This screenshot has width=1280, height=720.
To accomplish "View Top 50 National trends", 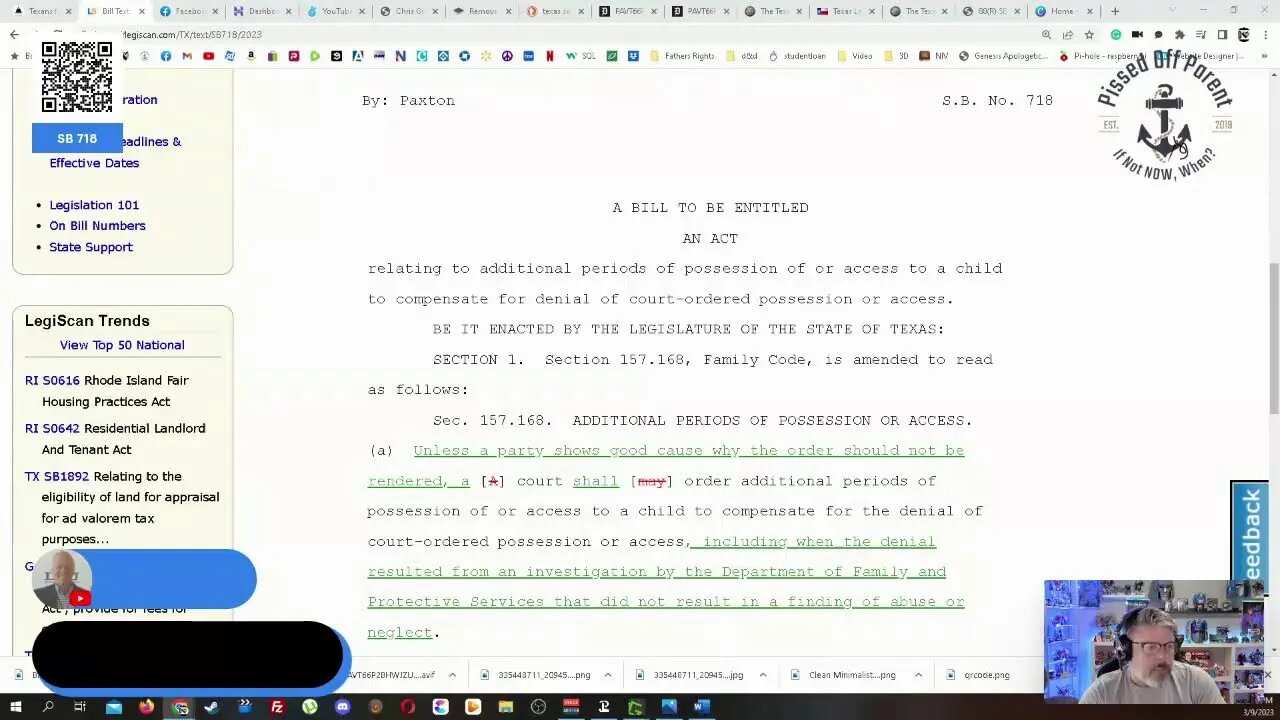I will pyautogui.click(x=122, y=345).
